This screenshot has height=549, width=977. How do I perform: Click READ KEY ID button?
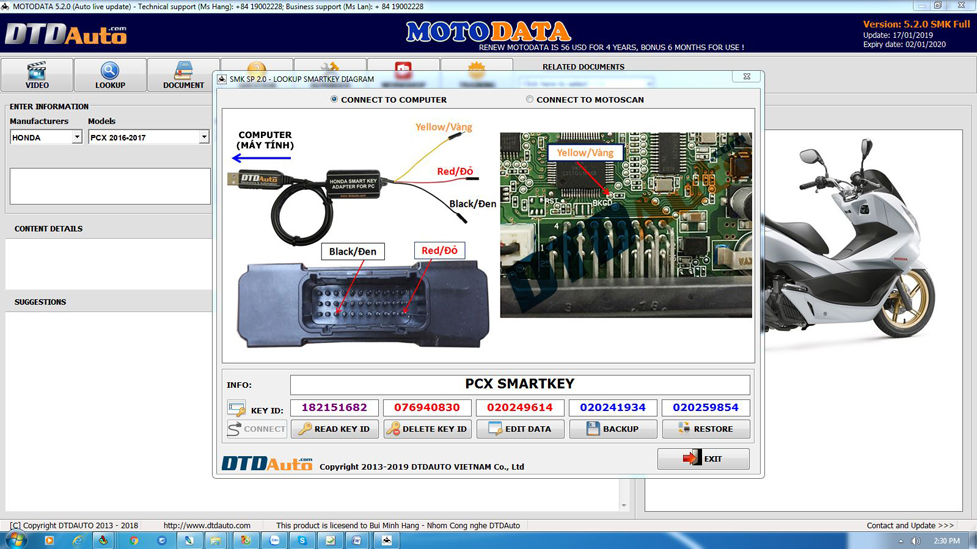point(335,429)
